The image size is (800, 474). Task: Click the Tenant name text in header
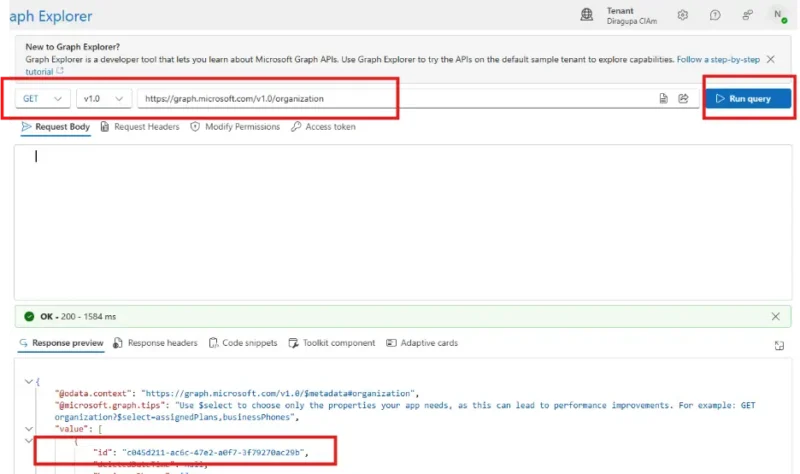point(632,21)
